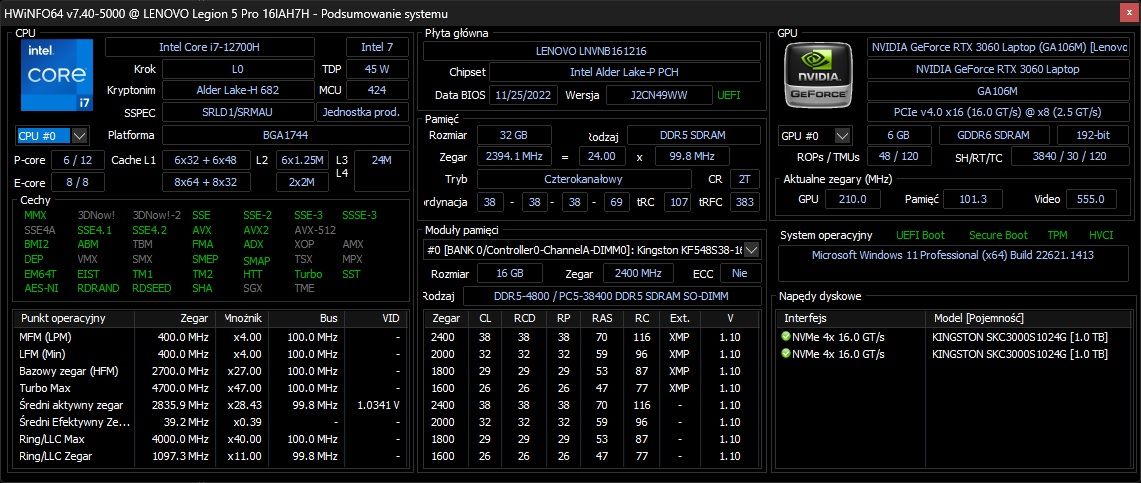Click the 192-bit bus width field
This screenshot has height=483, width=1141.
[1093, 135]
